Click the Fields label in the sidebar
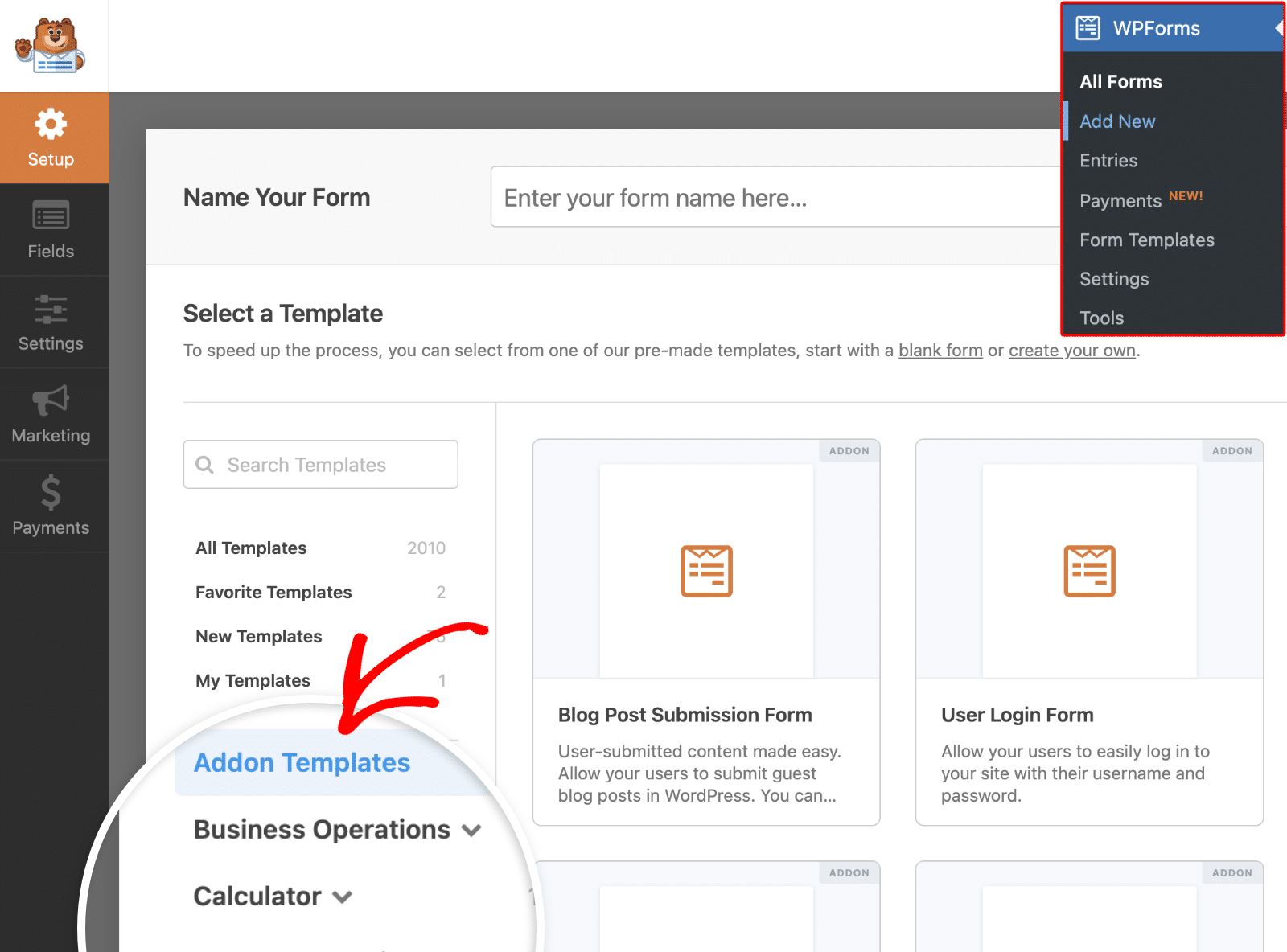The width and height of the screenshot is (1287, 952). click(x=51, y=252)
